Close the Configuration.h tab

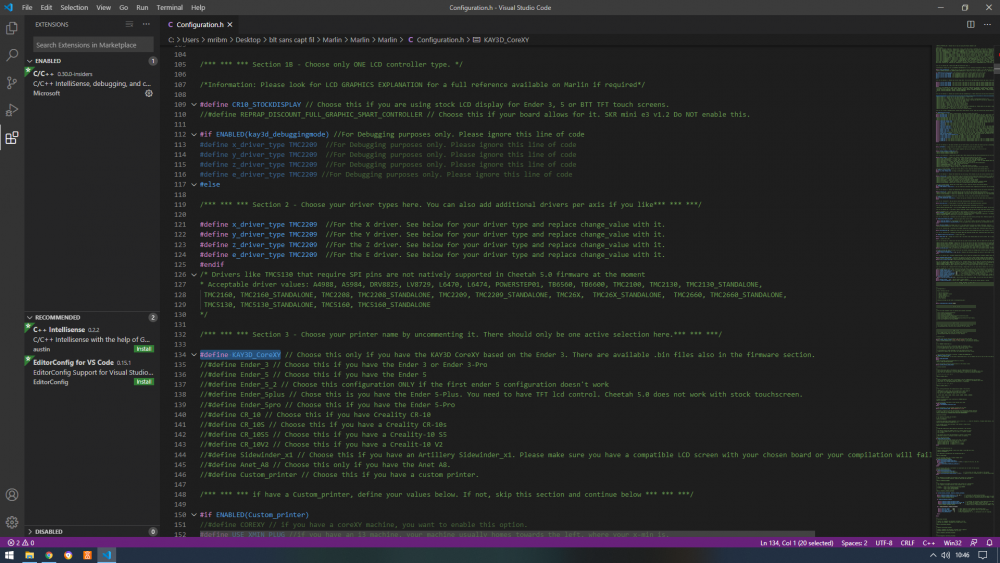pos(230,24)
